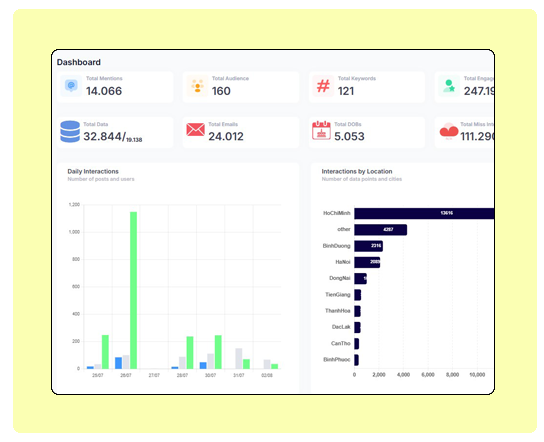
Task: Click the Total Audience people icon
Action: point(197,86)
